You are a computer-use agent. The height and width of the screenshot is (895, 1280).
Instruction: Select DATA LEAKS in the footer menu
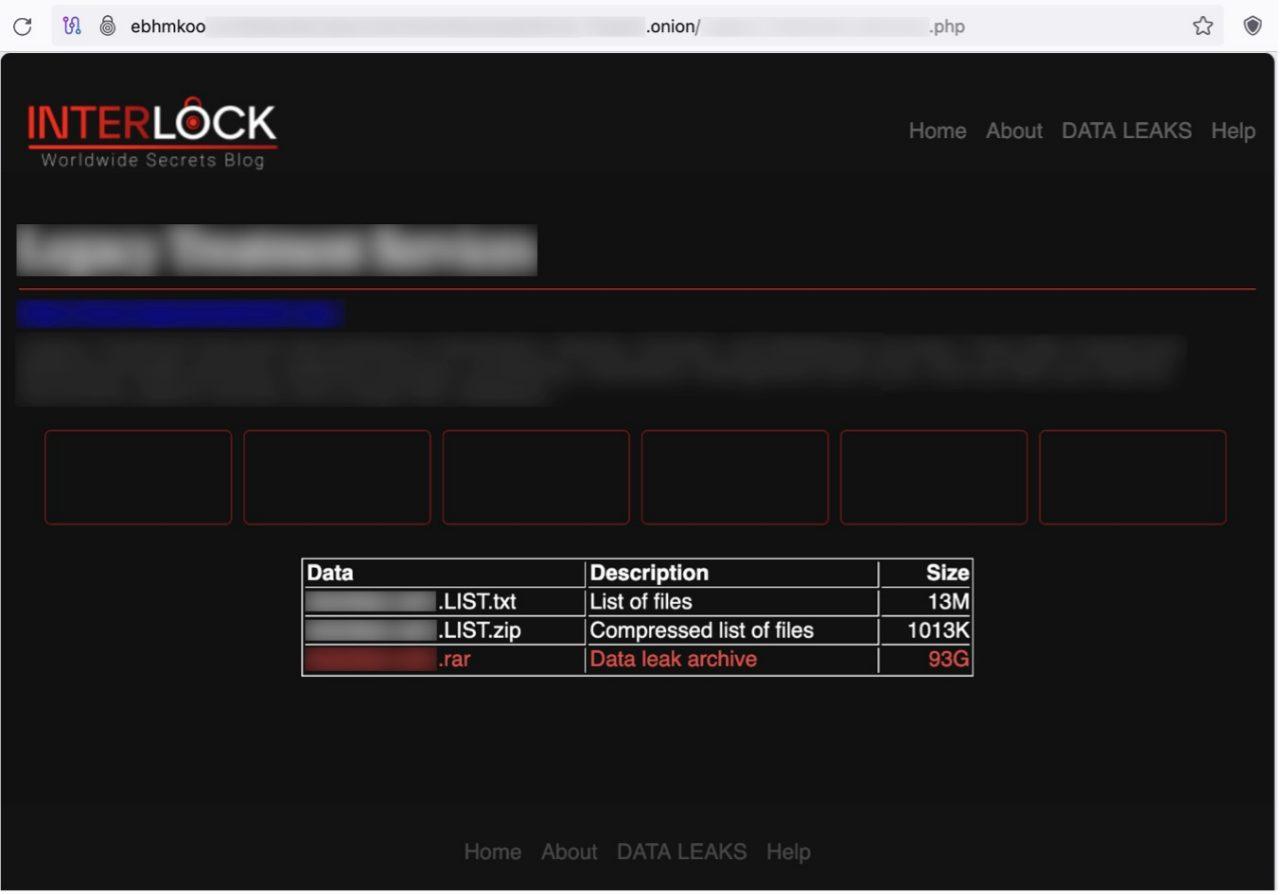point(681,852)
